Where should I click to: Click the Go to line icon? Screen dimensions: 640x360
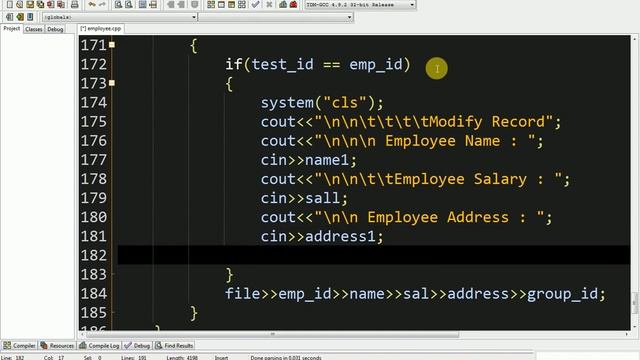153,4
